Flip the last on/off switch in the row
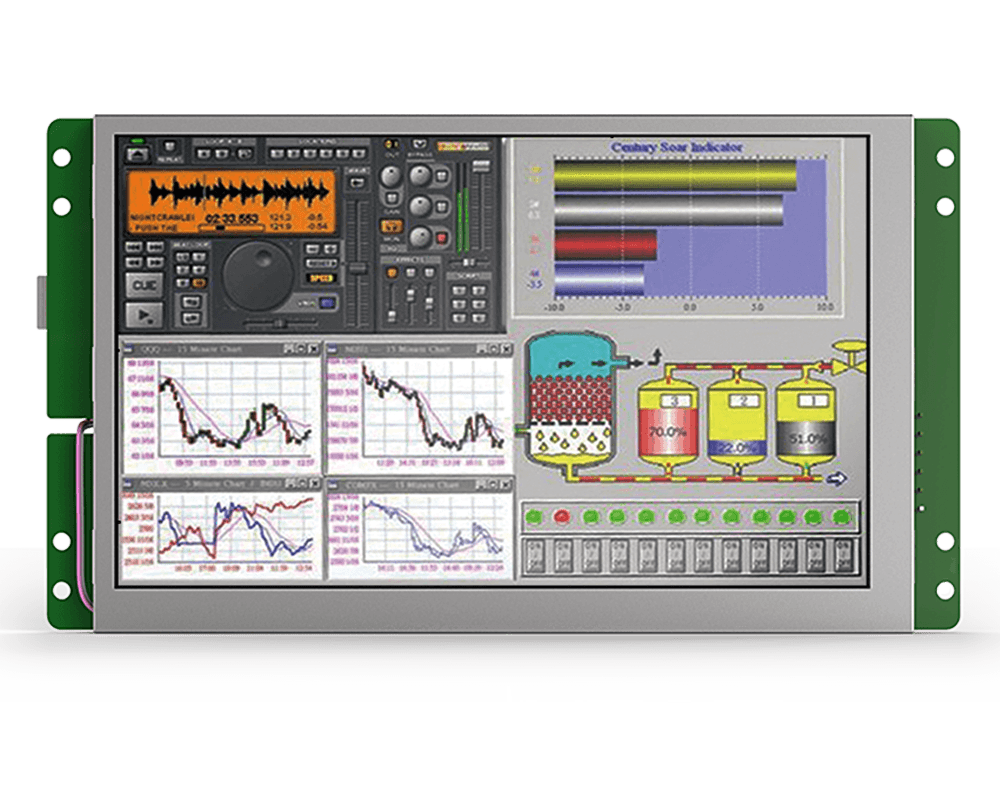 point(843,556)
